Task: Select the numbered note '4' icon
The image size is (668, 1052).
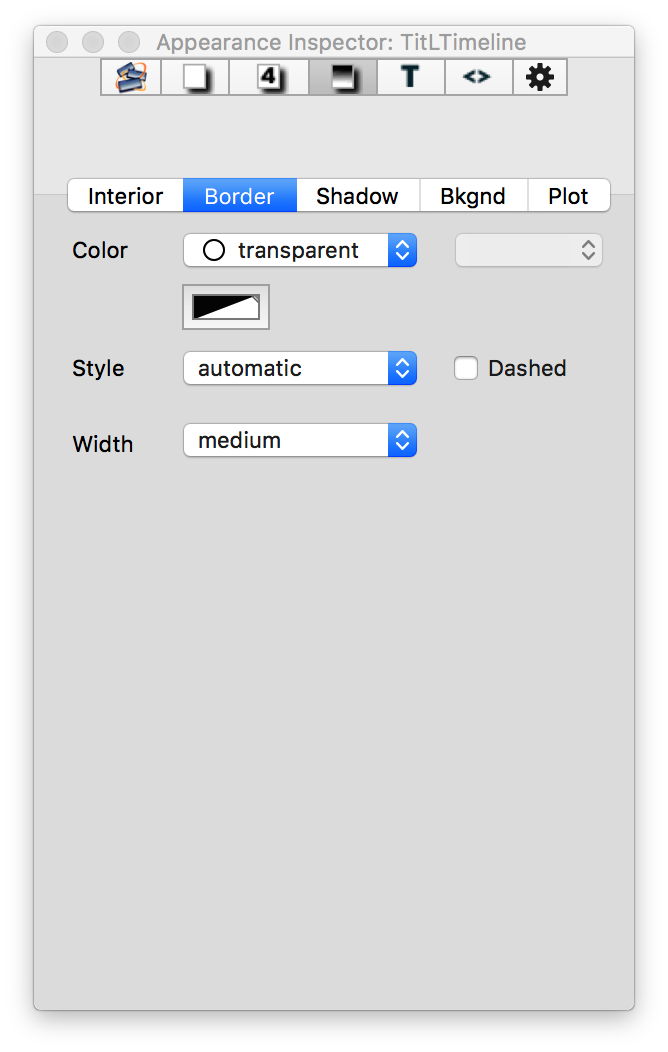Action: point(268,77)
